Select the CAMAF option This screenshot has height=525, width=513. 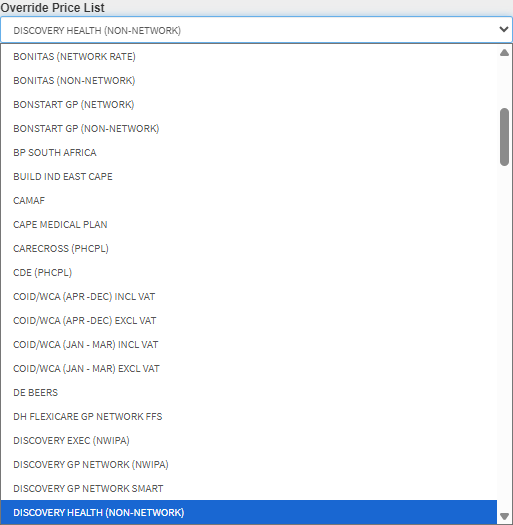249,201
